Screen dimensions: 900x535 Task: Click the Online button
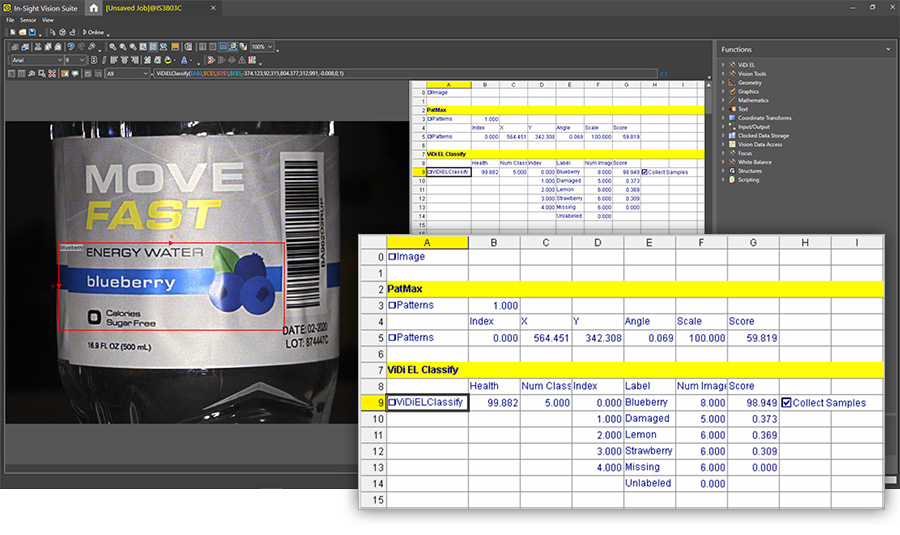(94, 32)
